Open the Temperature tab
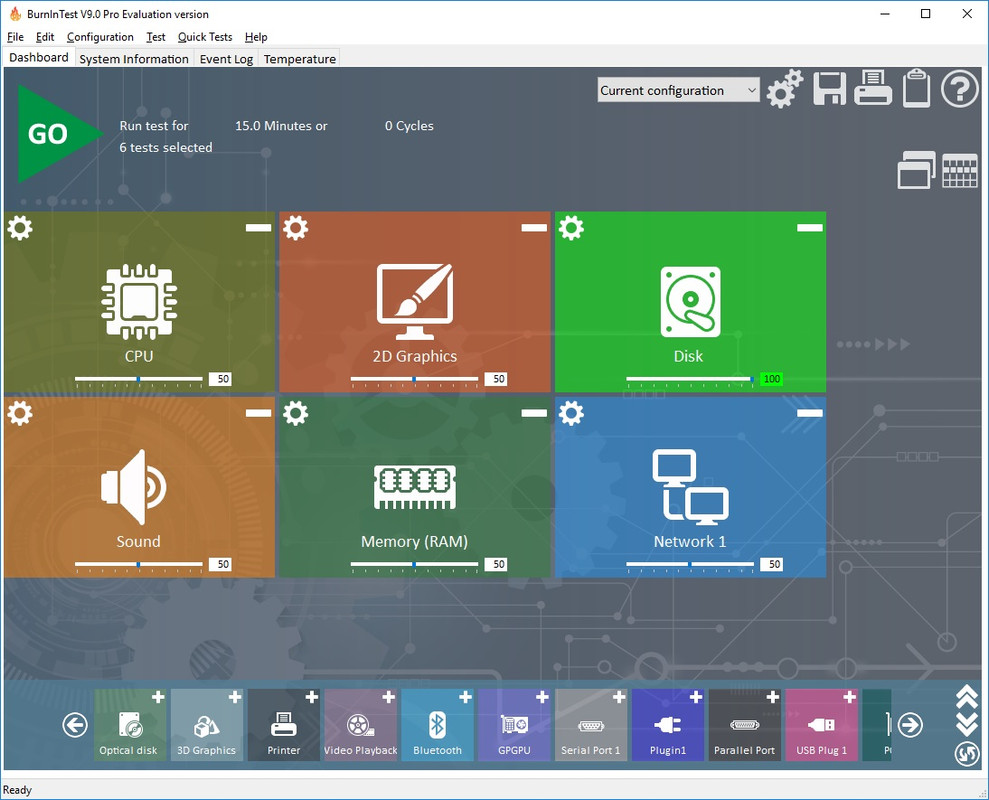Image resolution: width=989 pixels, height=800 pixels. click(x=300, y=59)
